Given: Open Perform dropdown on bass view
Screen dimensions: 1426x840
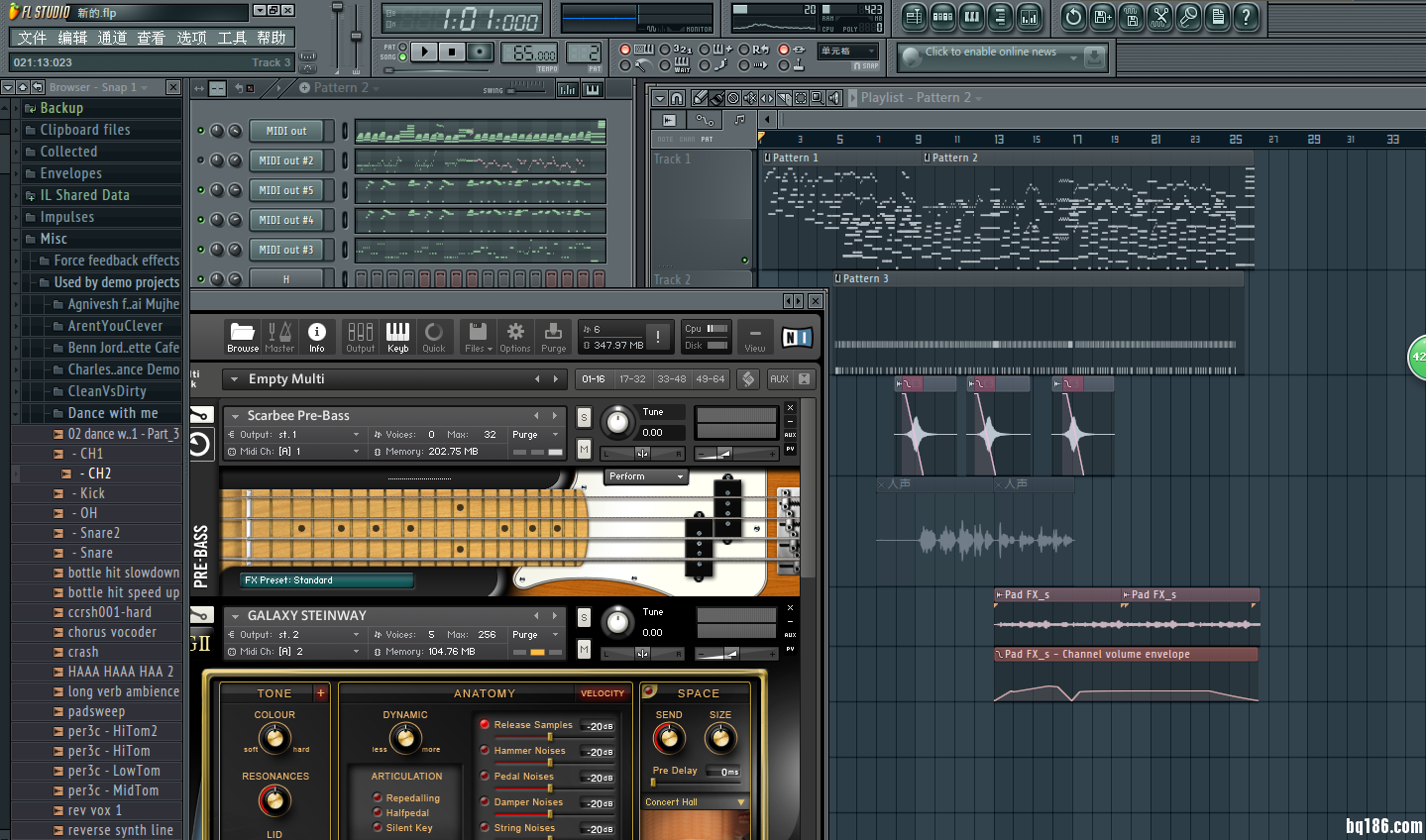Looking at the screenshot, I should point(646,476).
